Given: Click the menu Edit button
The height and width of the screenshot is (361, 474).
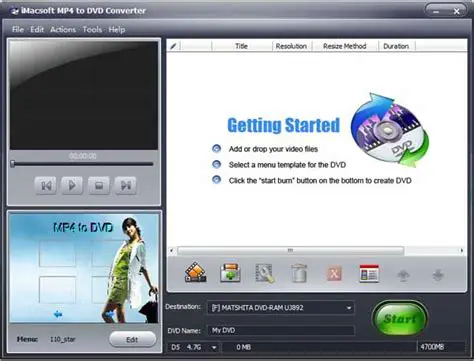Looking at the screenshot, I should (x=132, y=339).
